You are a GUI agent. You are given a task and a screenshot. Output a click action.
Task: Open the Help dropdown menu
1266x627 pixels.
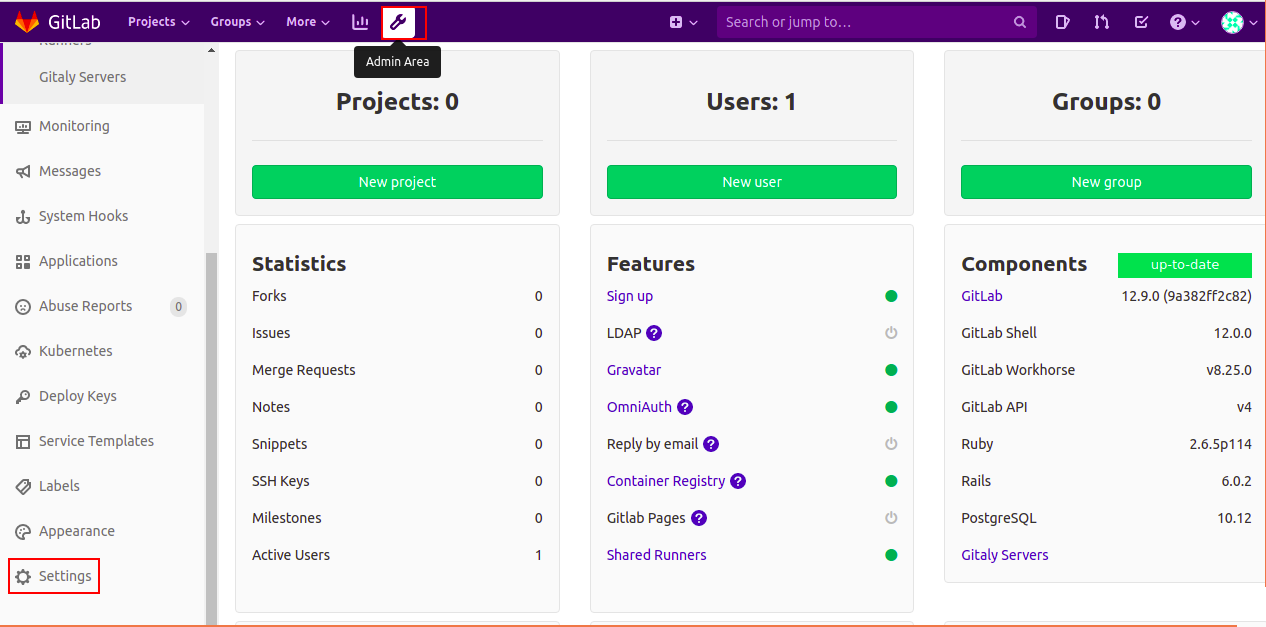(1185, 22)
